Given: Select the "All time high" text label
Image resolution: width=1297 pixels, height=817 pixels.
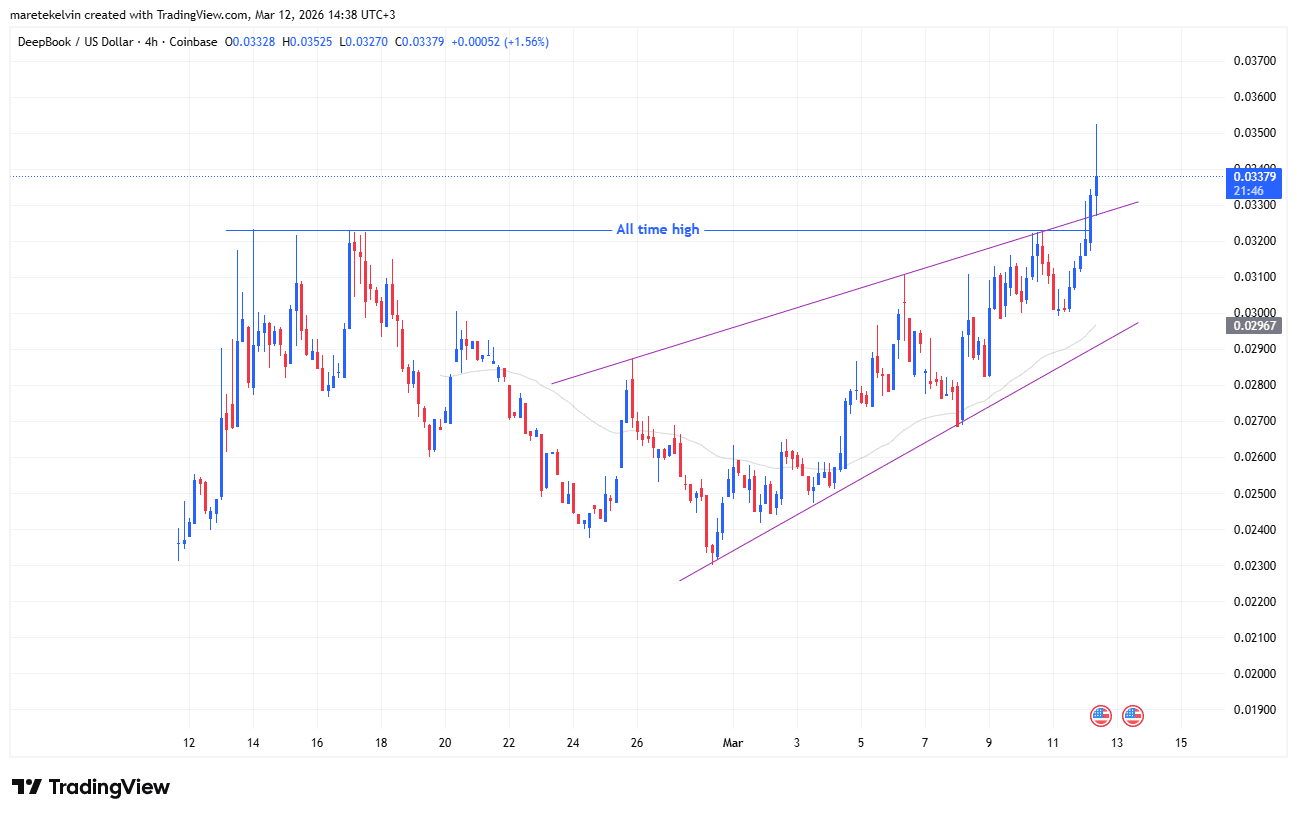Looking at the screenshot, I should tap(657, 230).
